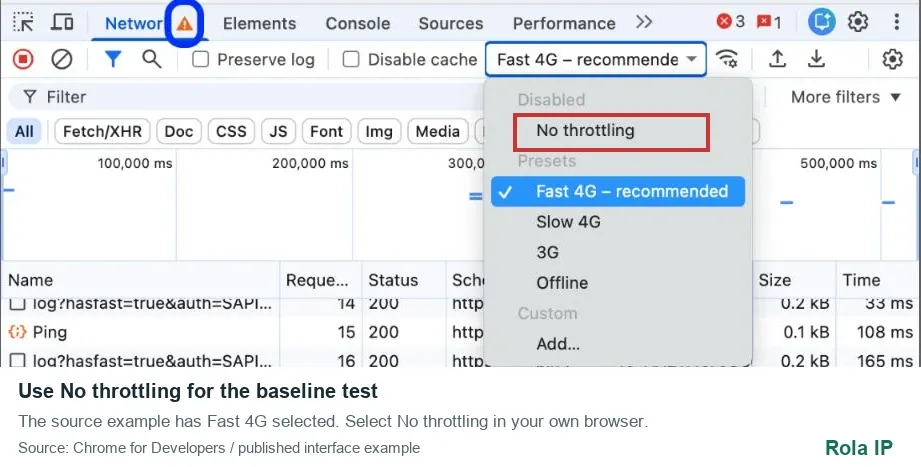
Task: Filter by Doc requests
Action: pos(179,131)
